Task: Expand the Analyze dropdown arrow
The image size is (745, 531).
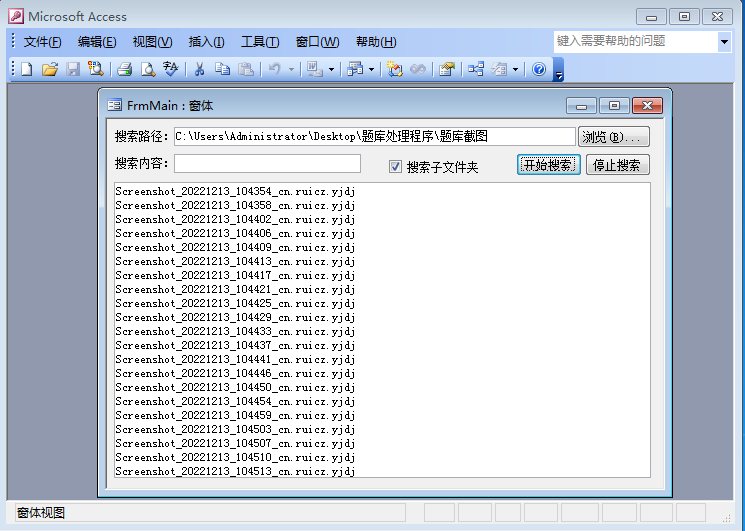Action: point(371,69)
